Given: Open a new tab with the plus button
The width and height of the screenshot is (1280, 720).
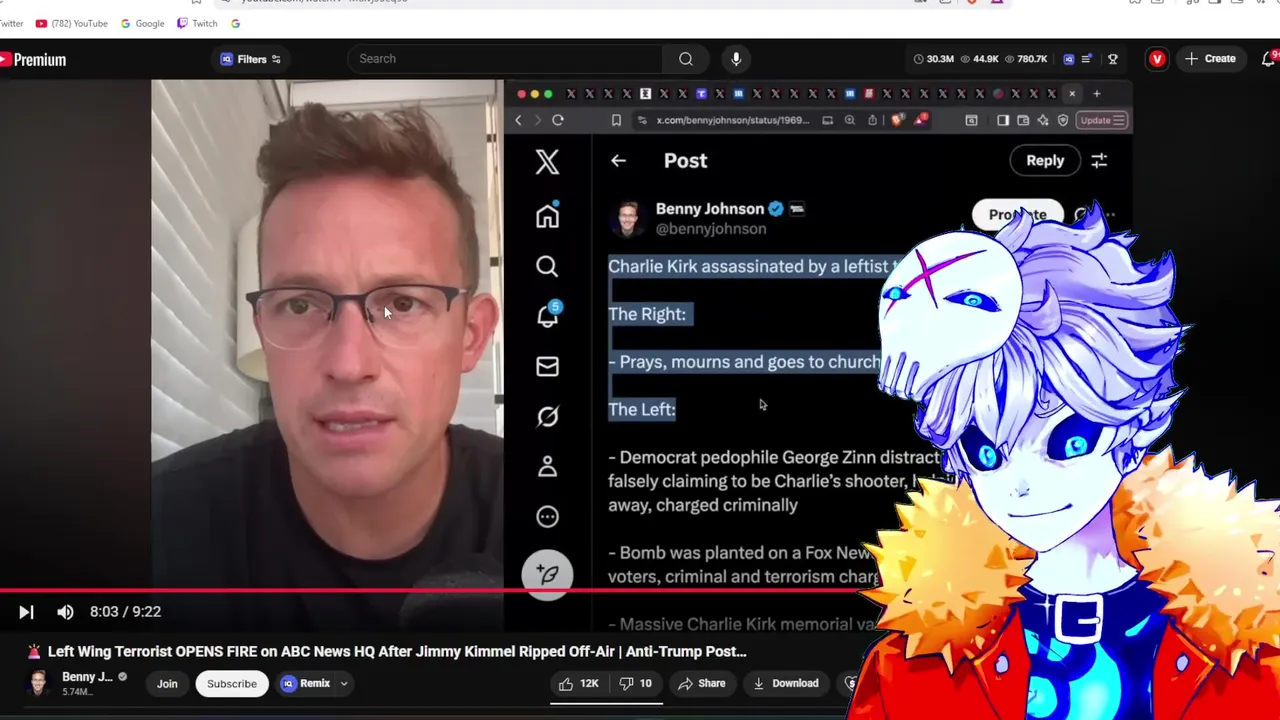Looking at the screenshot, I should click(1097, 94).
